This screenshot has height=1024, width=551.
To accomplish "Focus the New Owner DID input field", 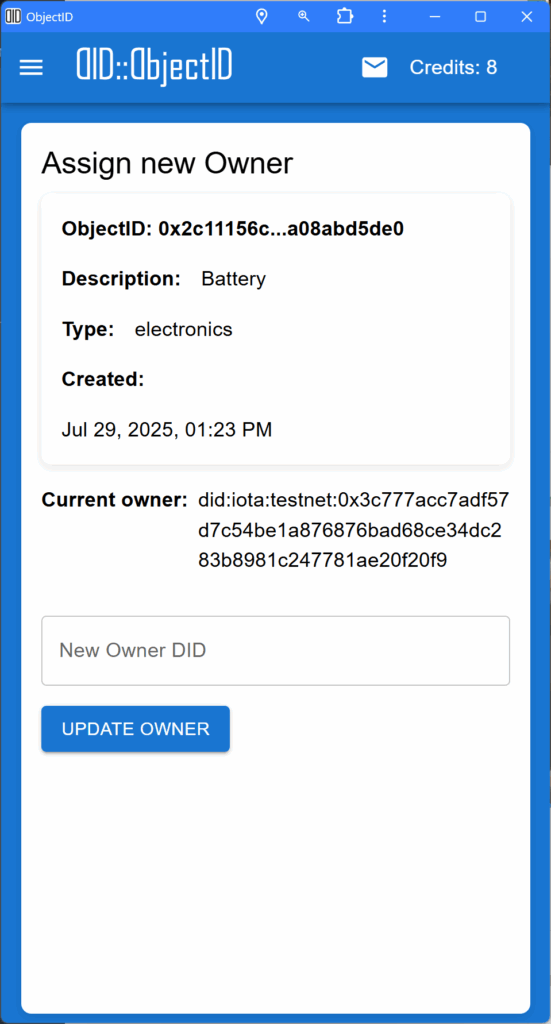I will coord(276,650).
